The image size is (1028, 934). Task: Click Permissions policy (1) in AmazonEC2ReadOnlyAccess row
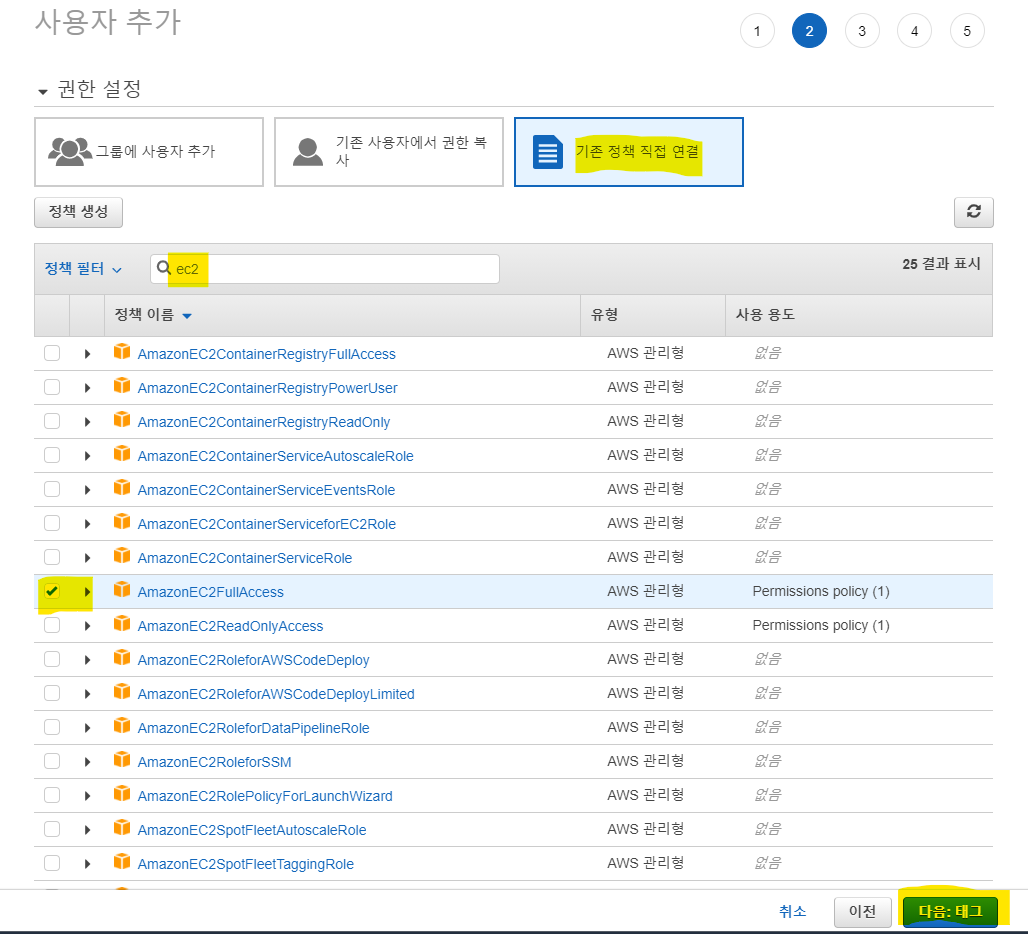coord(821,625)
